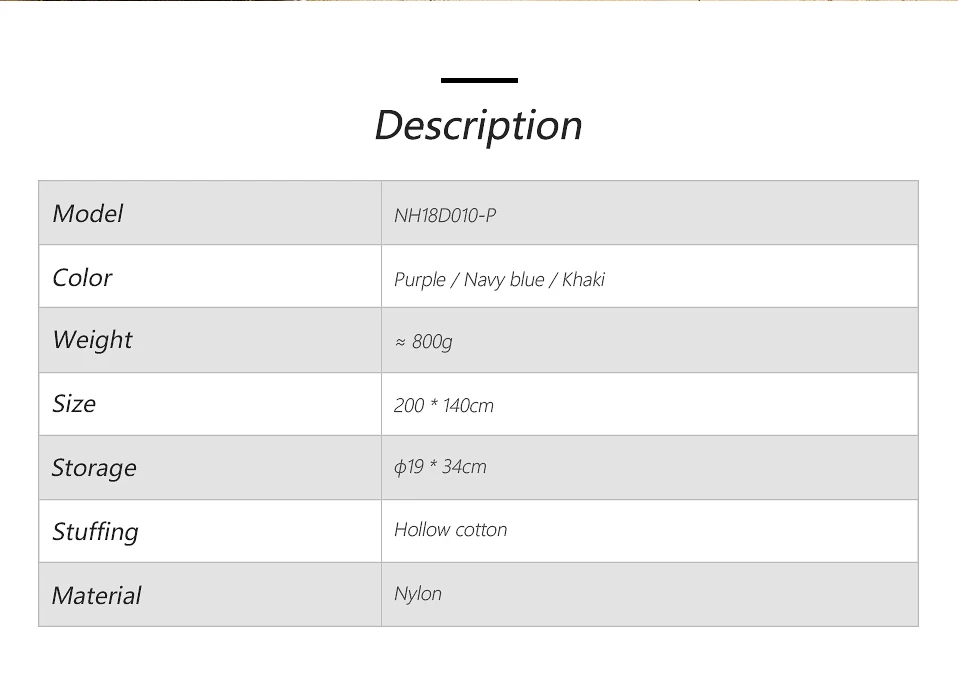The width and height of the screenshot is (958, 690).
Task: Click the word Khaki in color list
Action: (583, 279)
